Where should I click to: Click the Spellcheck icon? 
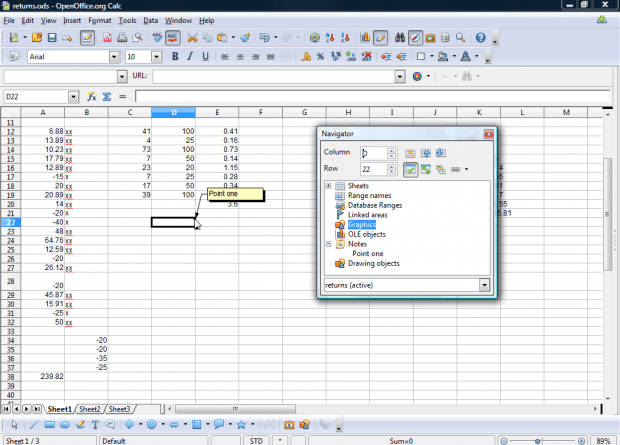click(x=157, y=38)
